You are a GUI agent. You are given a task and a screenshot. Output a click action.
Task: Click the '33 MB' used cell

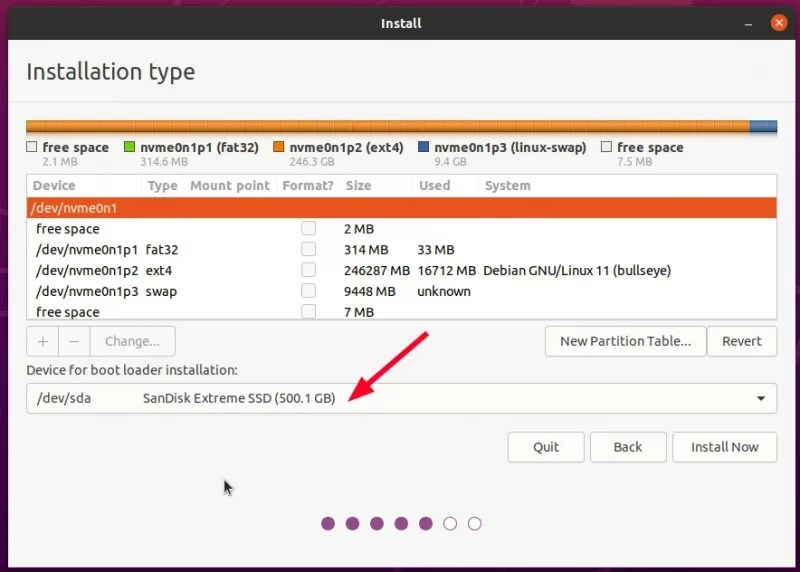coord(436,250)
